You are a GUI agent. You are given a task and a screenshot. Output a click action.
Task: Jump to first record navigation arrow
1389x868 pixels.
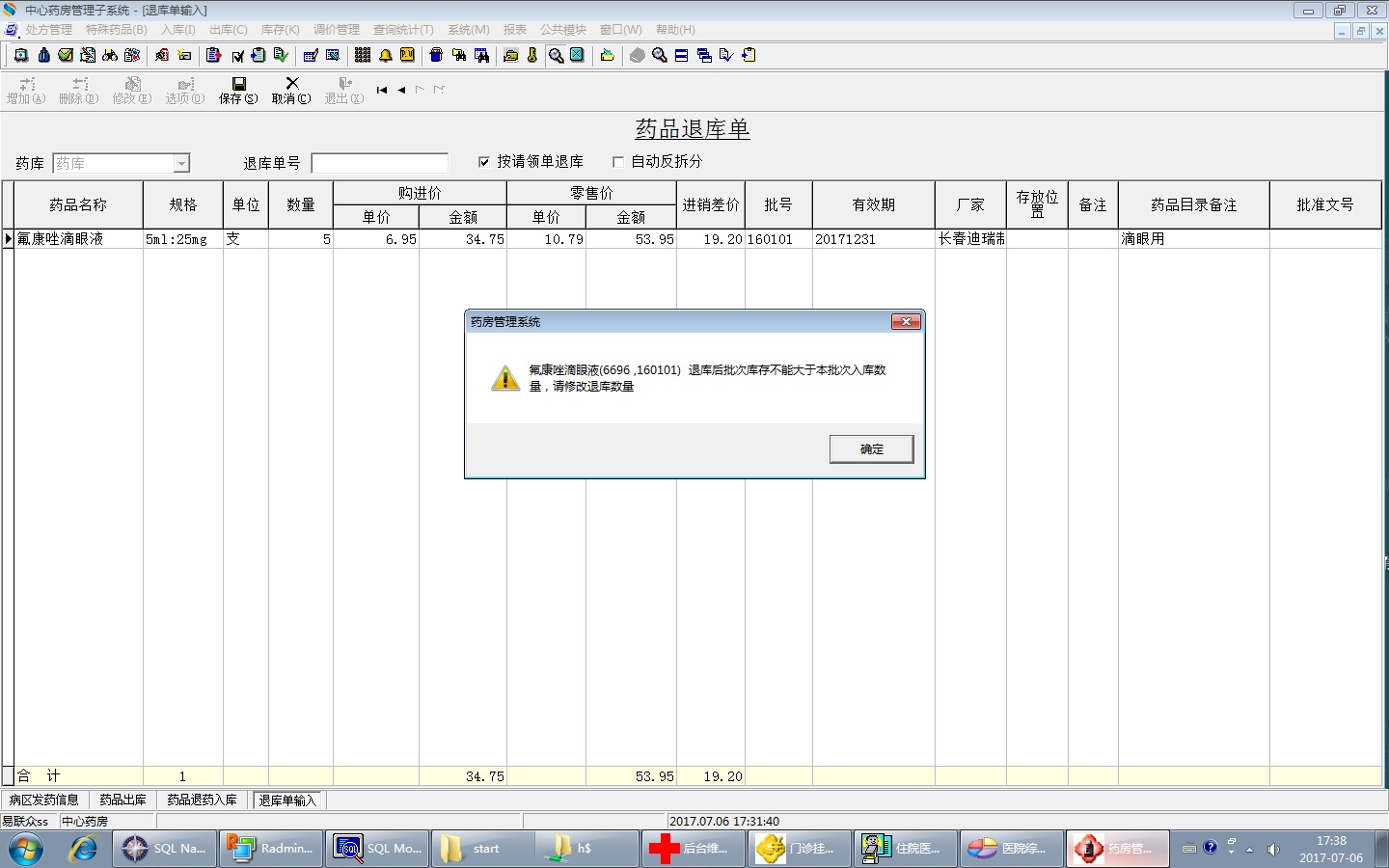[x=382, y=90]
